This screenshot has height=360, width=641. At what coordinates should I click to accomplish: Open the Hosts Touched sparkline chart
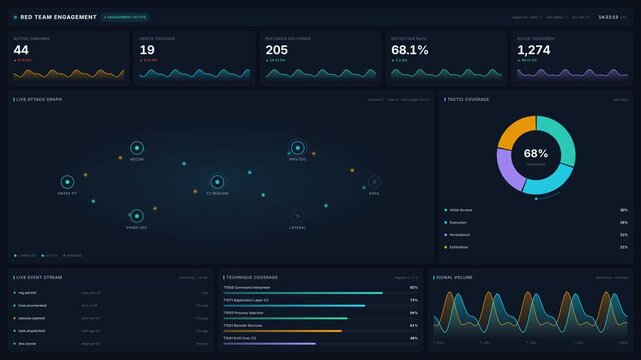coord(195,74)
